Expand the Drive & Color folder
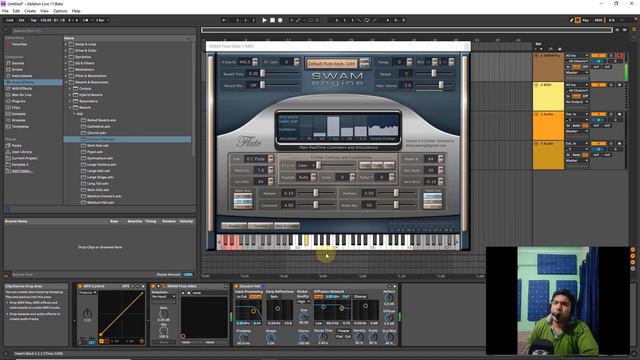 click(66, 51)
